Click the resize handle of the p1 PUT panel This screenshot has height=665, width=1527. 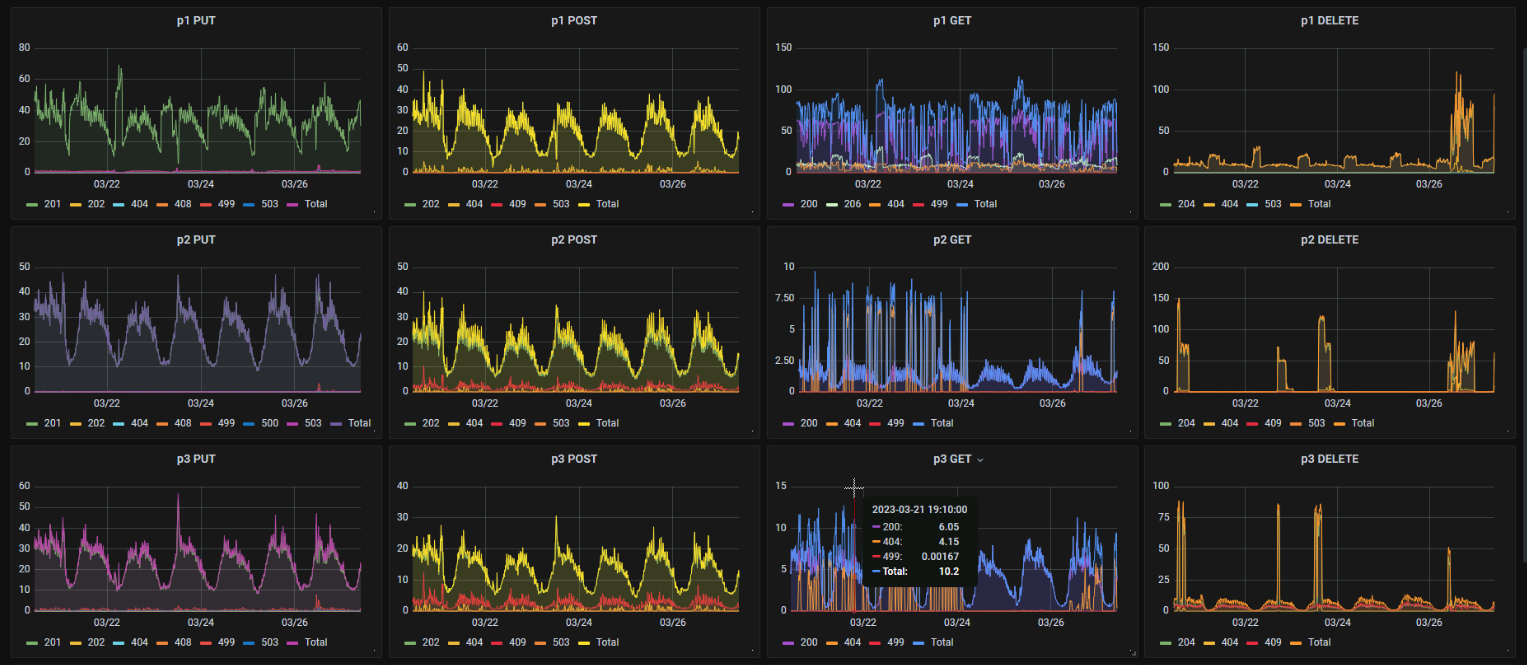coord(376,213)
